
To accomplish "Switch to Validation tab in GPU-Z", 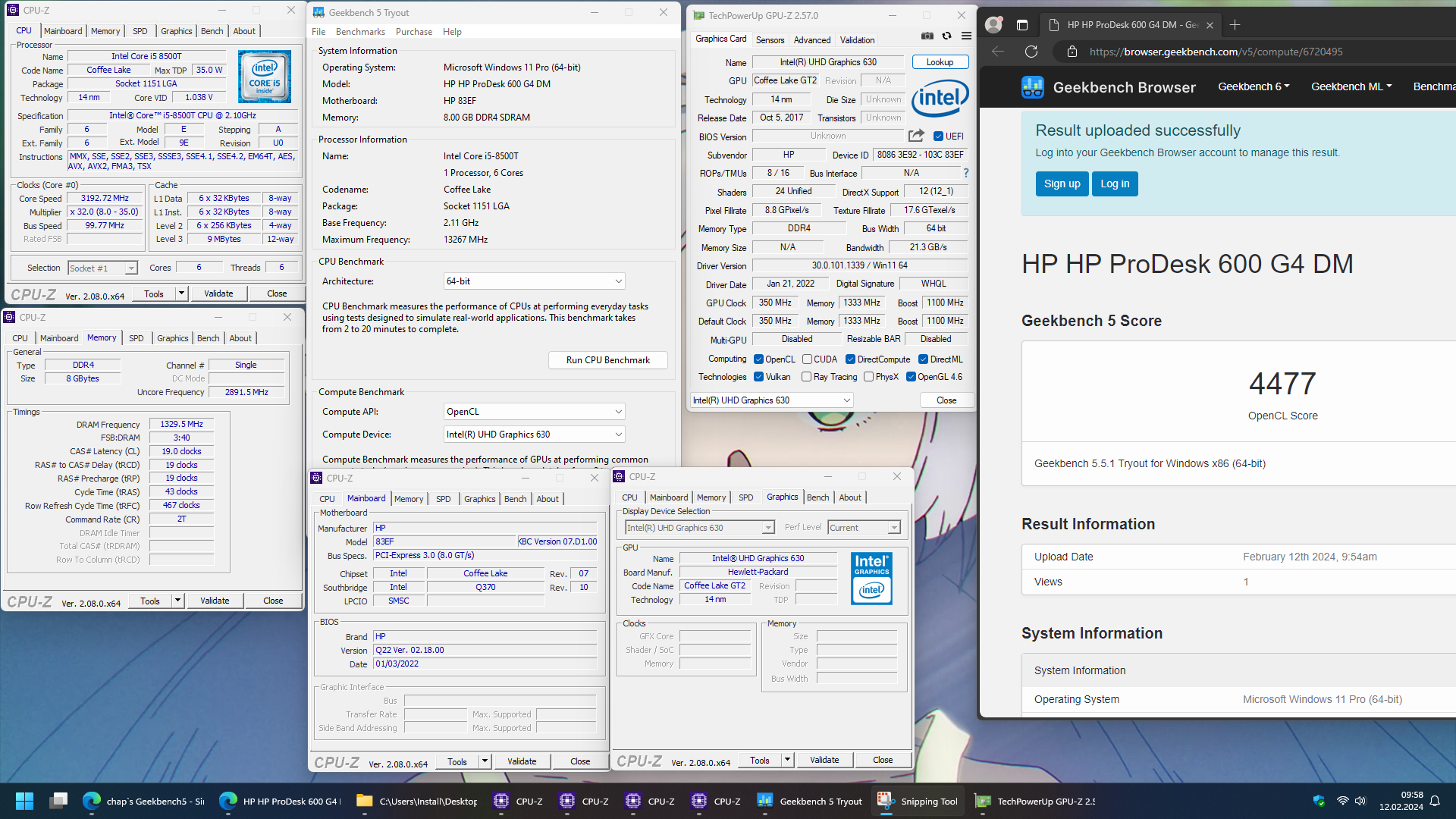I will click(x=857, y=40).
